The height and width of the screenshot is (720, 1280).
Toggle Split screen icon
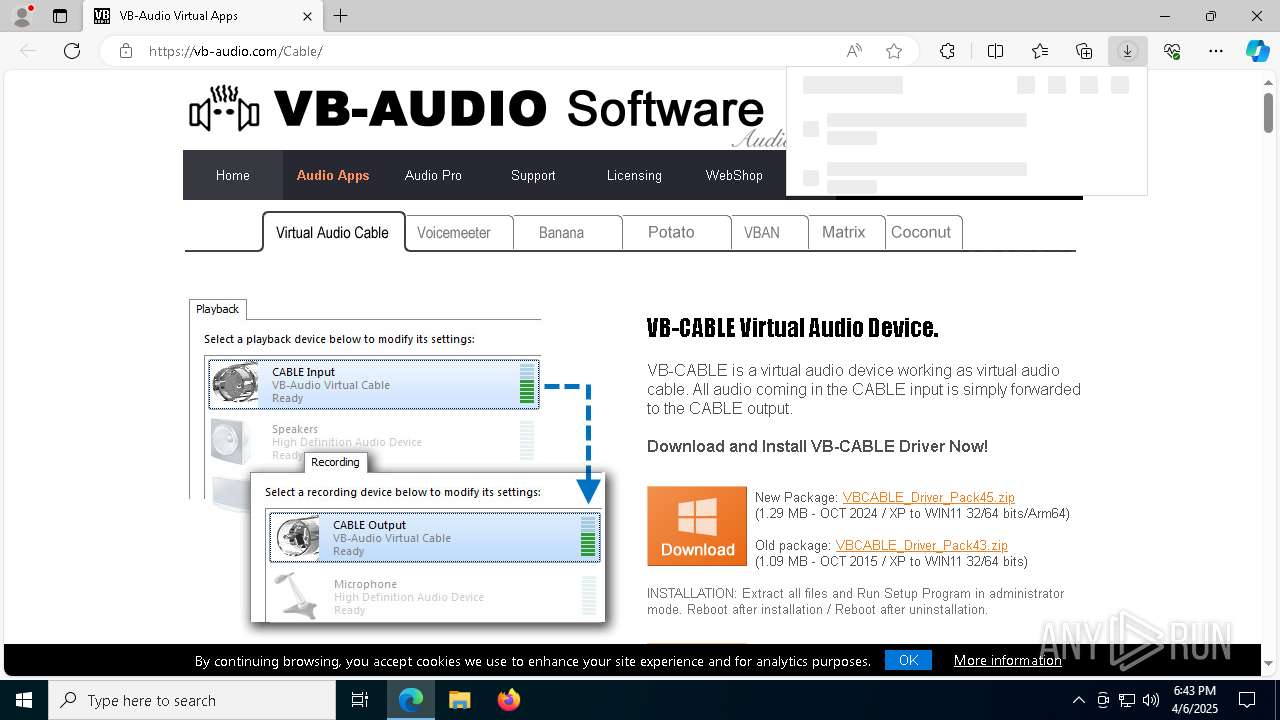point(996,51)
